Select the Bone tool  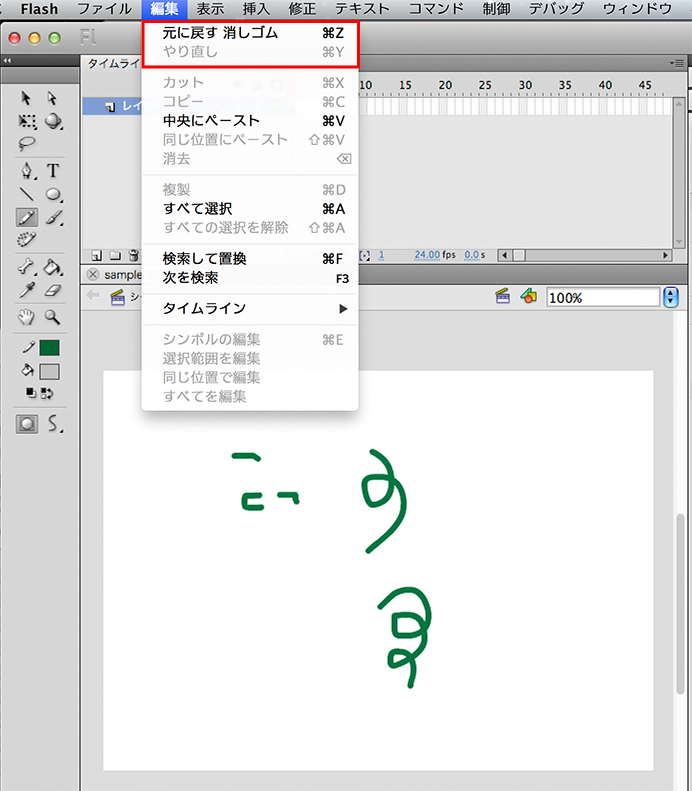pos(27,267)
